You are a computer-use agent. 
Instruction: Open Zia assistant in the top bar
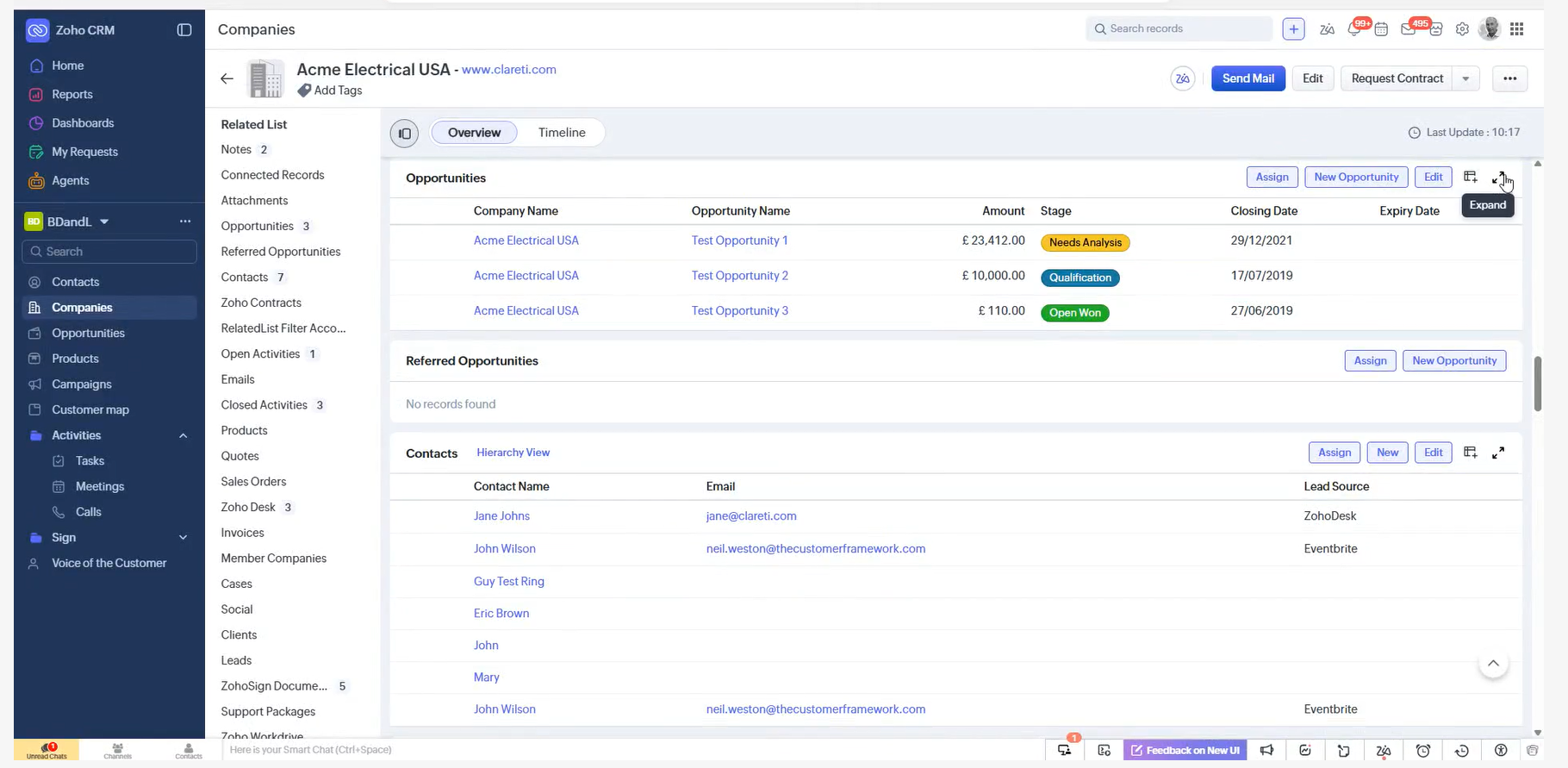click(x=1327, y=29)
